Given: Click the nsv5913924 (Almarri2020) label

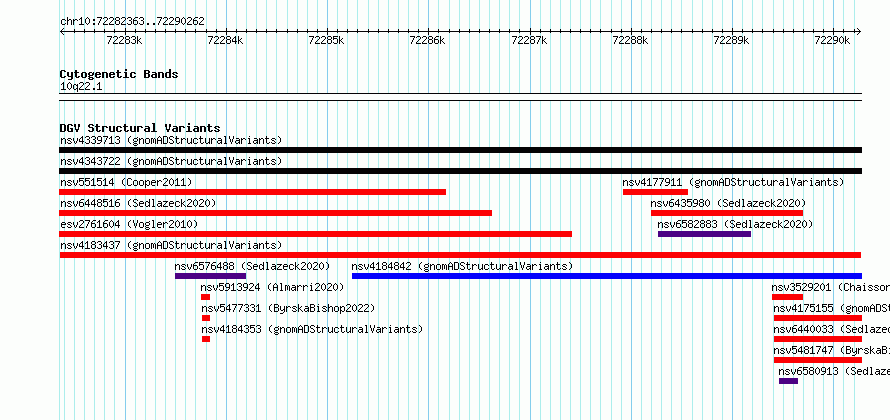Looking at the screenshot, I should tap(272, 287).
